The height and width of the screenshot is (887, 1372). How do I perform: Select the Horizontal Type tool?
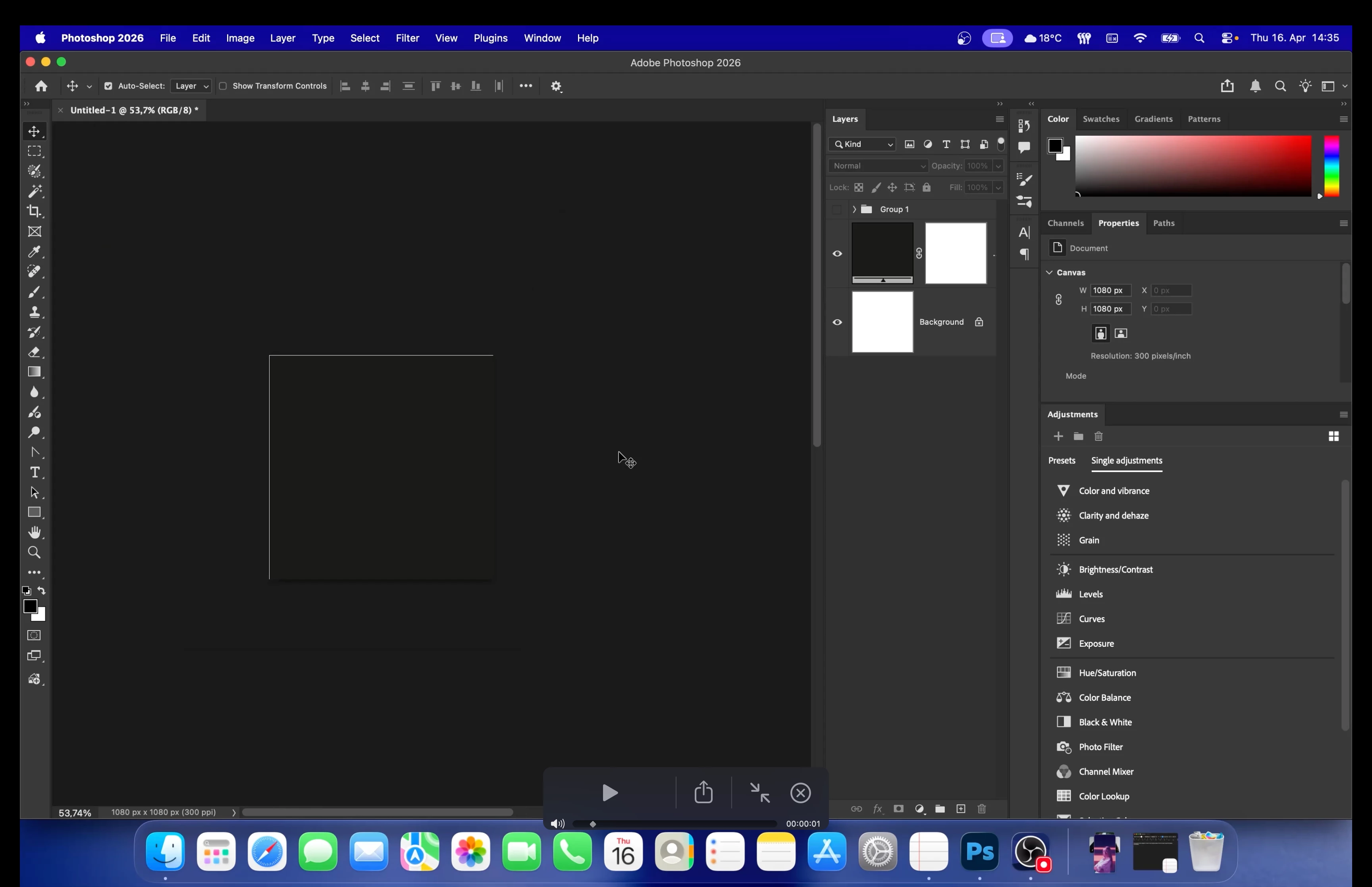point(35,472)
